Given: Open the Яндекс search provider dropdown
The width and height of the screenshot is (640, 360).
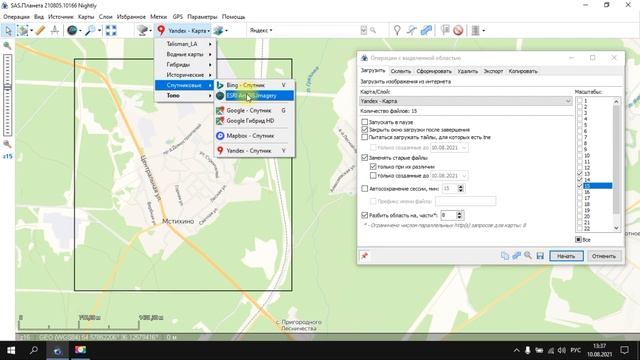Looking at the screenshot, I should click(261, 30).
